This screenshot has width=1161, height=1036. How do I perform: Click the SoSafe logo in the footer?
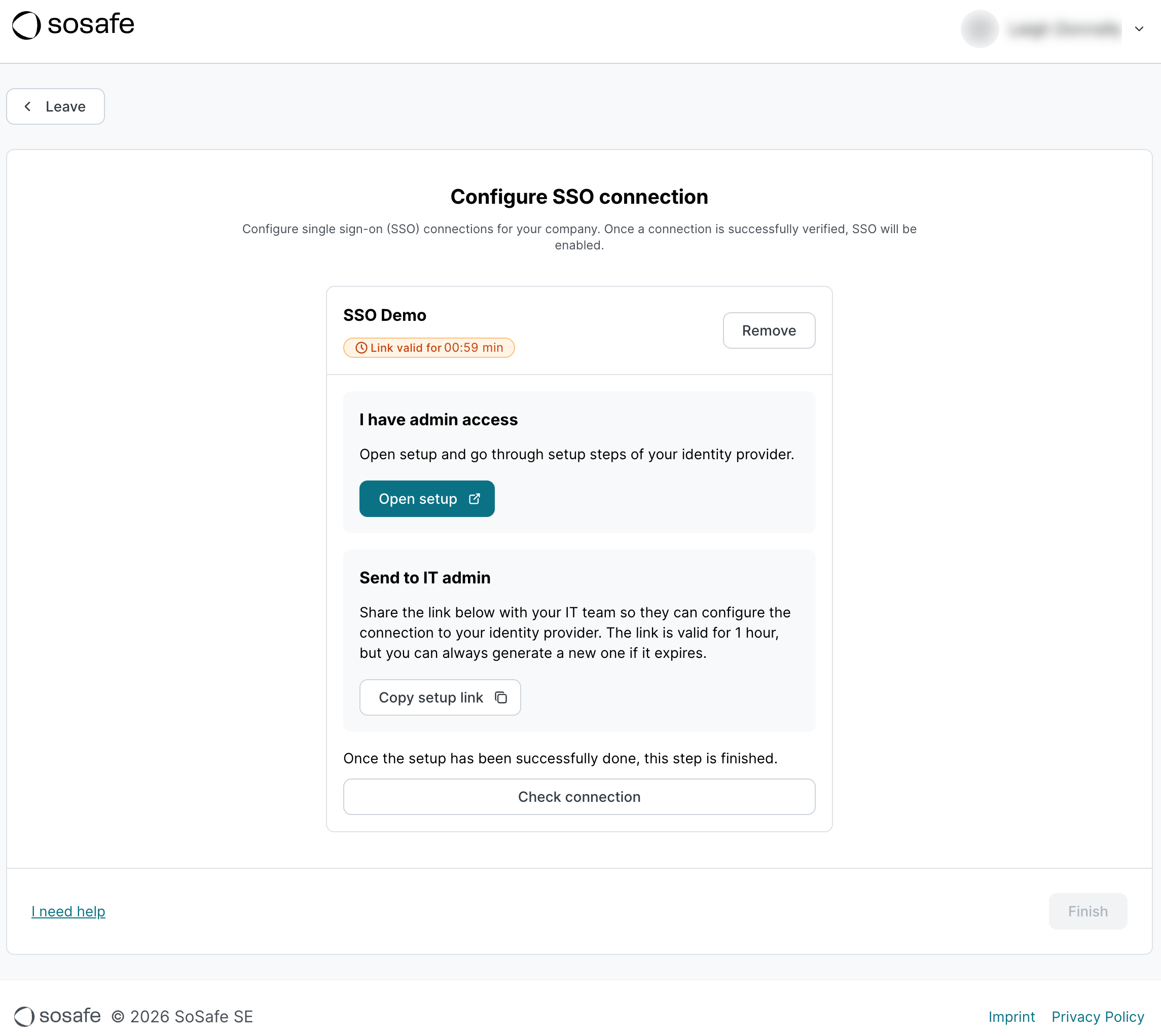click(x=57, y=1016)
